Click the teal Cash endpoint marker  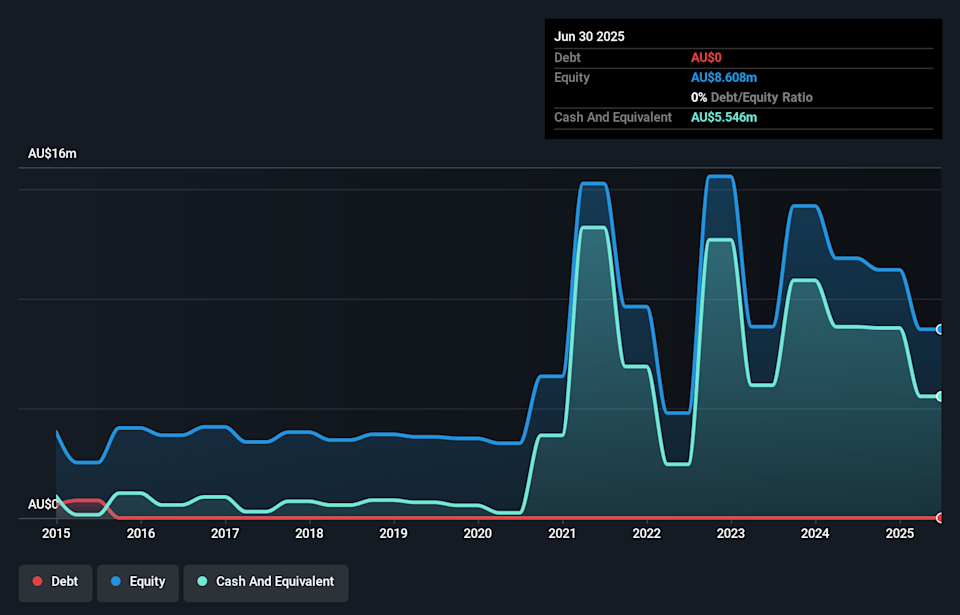[x=940, y=397]
